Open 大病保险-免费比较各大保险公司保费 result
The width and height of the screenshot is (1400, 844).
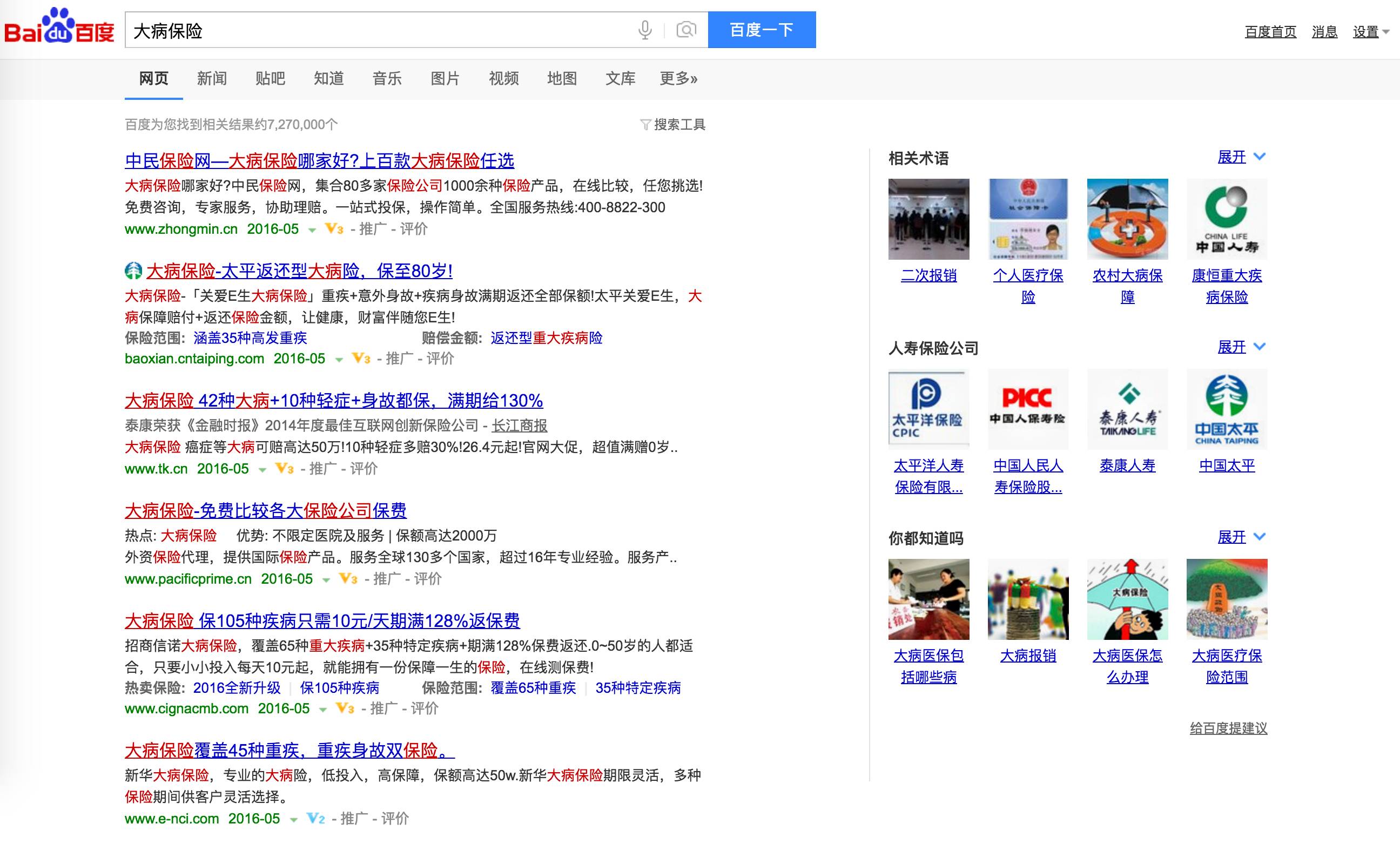(265, 511)
